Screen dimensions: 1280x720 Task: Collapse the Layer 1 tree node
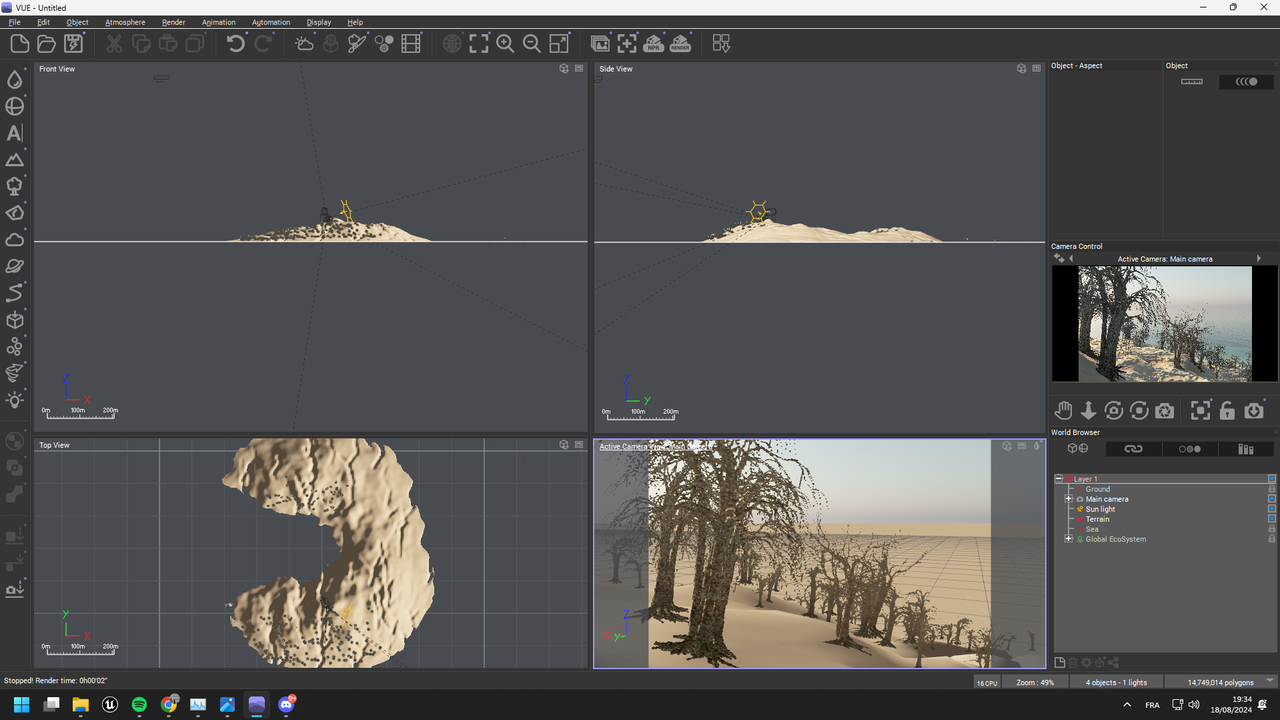1059,479
